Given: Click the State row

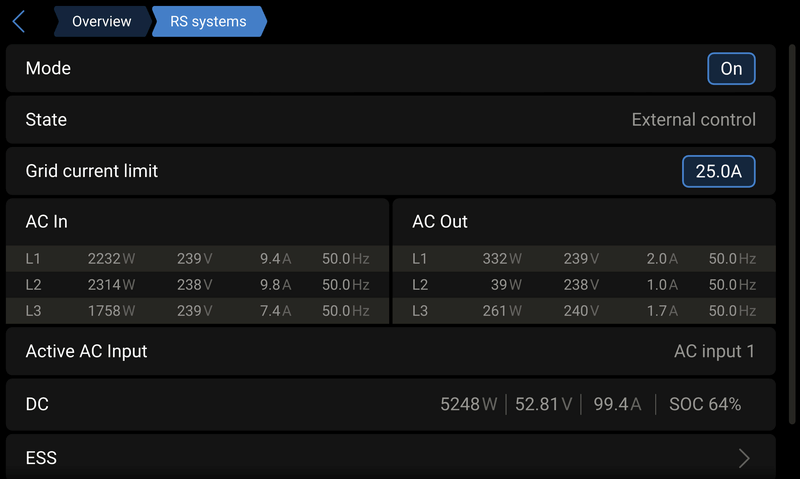Looking at the screenshot, I should [390, 120].
